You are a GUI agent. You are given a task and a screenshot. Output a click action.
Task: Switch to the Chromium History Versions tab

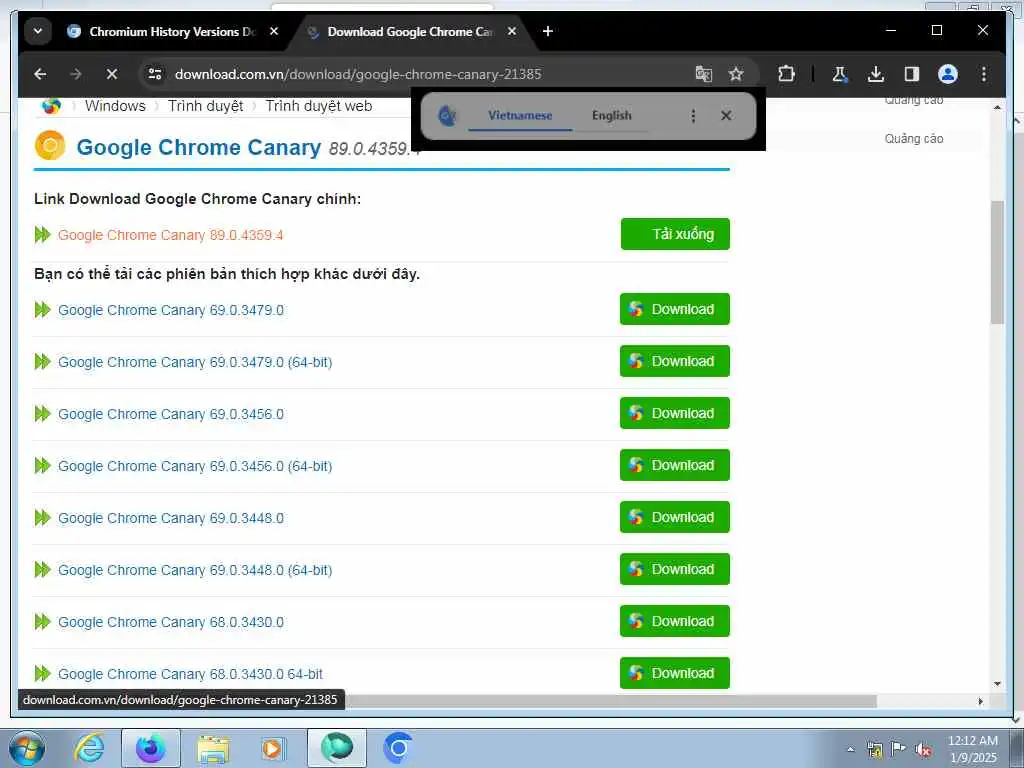[173, 31]
